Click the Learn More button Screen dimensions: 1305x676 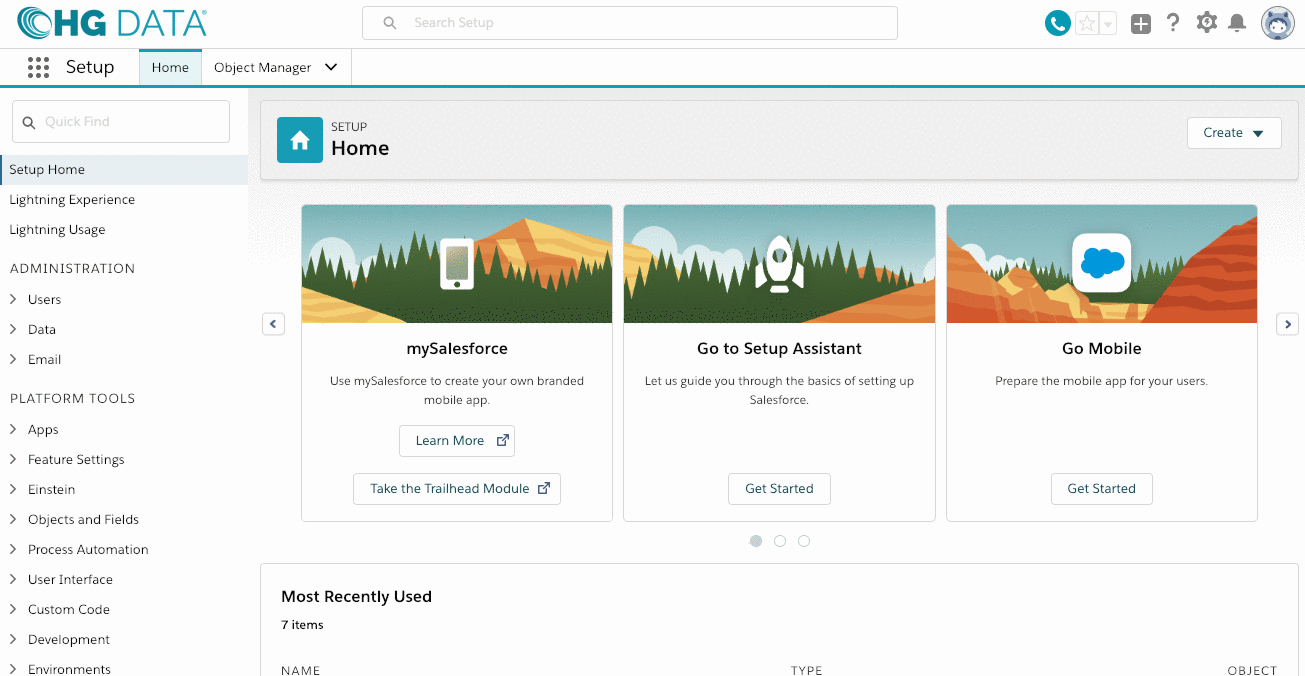coord(457,441)
